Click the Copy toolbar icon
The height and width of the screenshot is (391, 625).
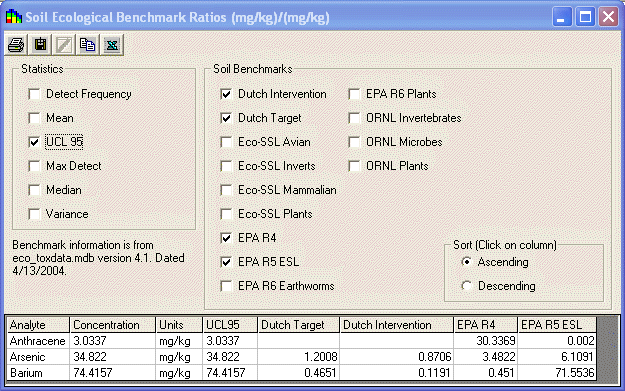point(88,45)
